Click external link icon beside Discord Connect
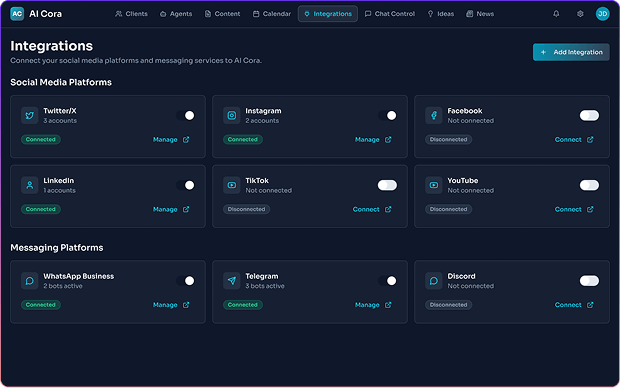Image resolution: width=620 pixels, height=388 pixels. point(590,305)
